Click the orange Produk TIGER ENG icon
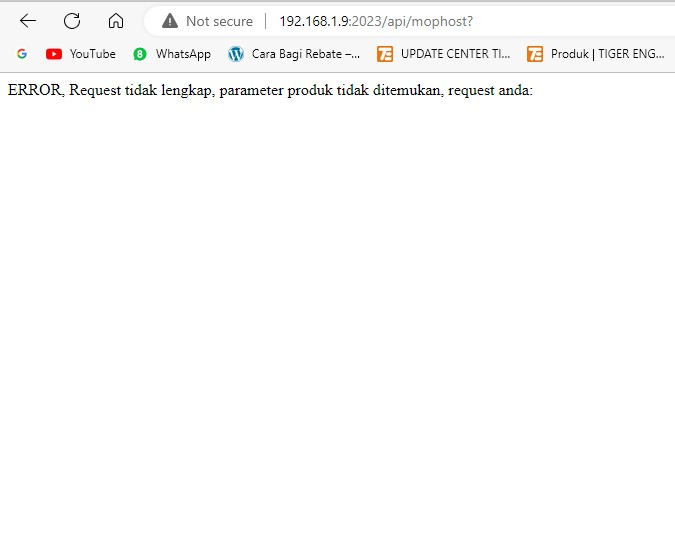 [535, 54]
